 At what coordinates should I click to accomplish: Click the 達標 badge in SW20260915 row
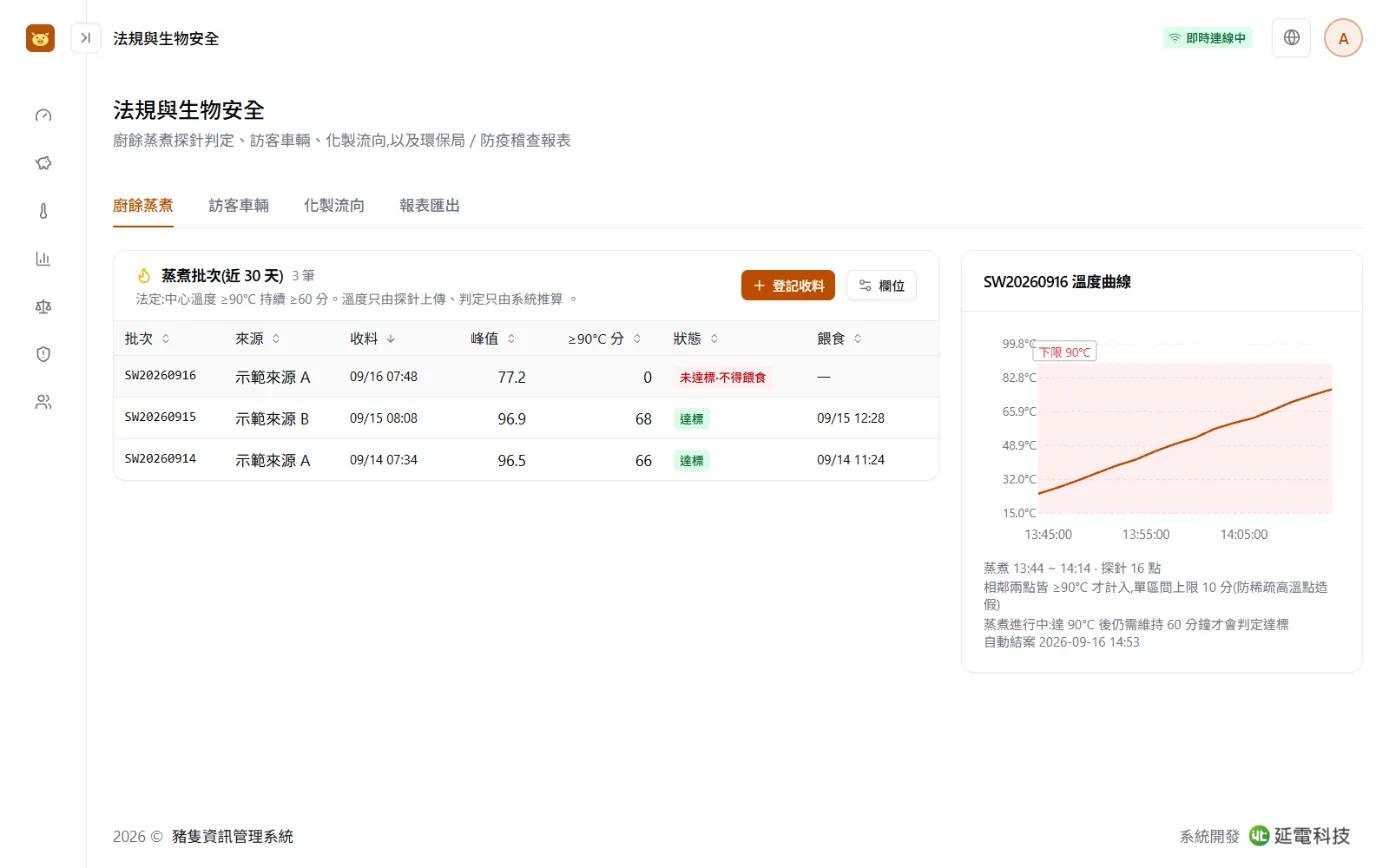point(691,419)
